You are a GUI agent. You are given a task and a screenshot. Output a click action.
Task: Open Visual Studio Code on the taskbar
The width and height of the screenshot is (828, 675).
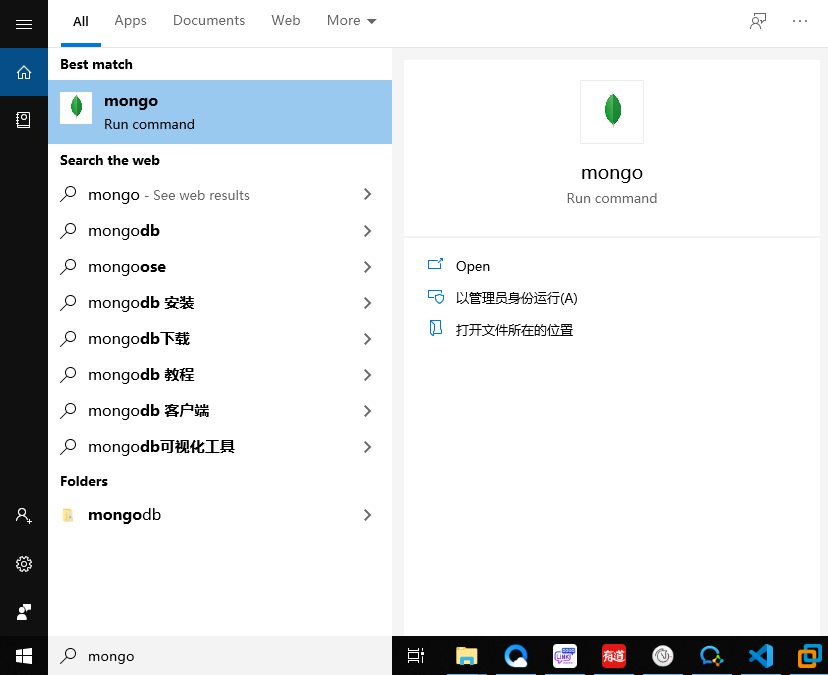pos(761,656)
